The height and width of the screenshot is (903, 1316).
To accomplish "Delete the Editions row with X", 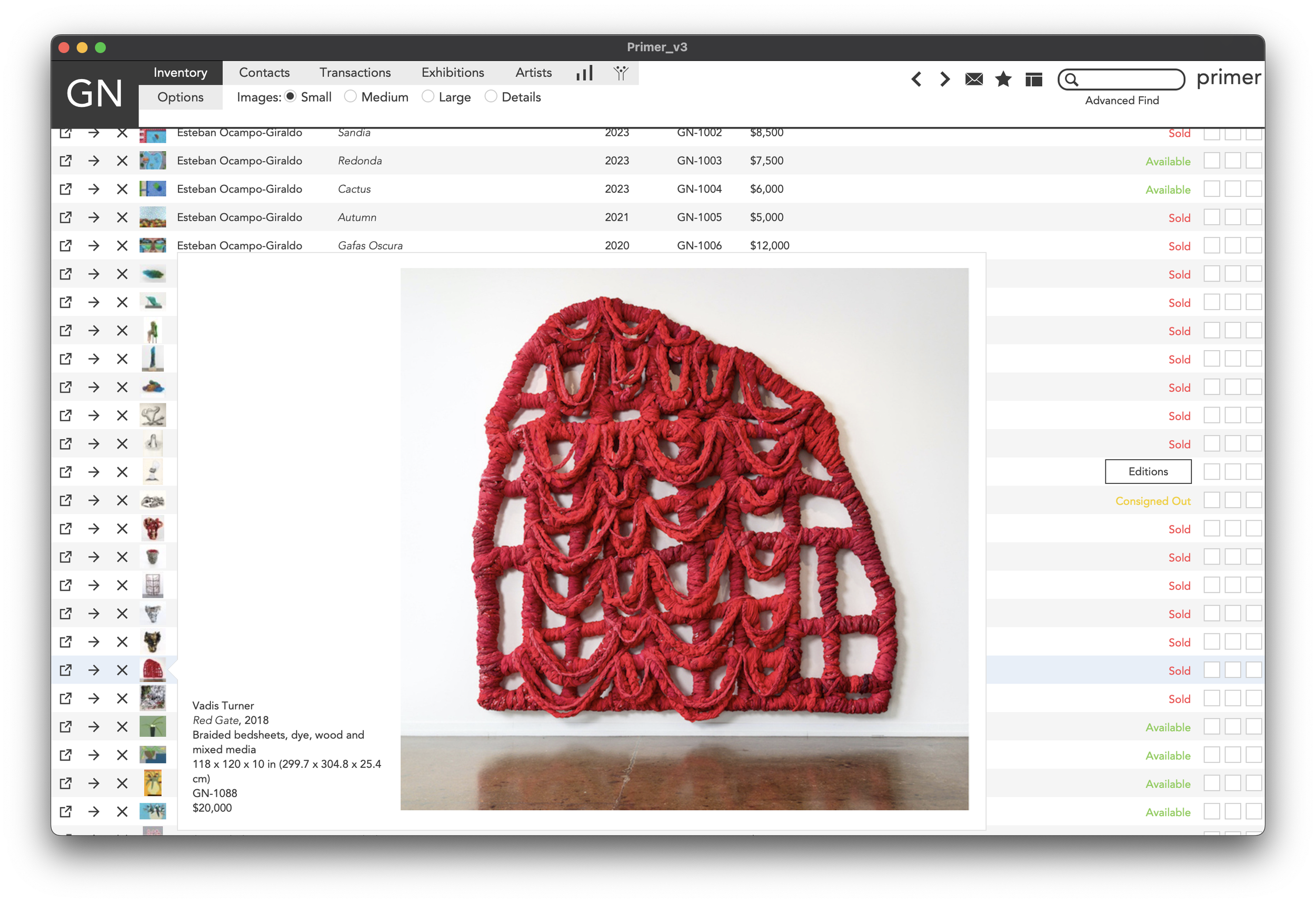I will pyautogui.click(x=122, y=472).
